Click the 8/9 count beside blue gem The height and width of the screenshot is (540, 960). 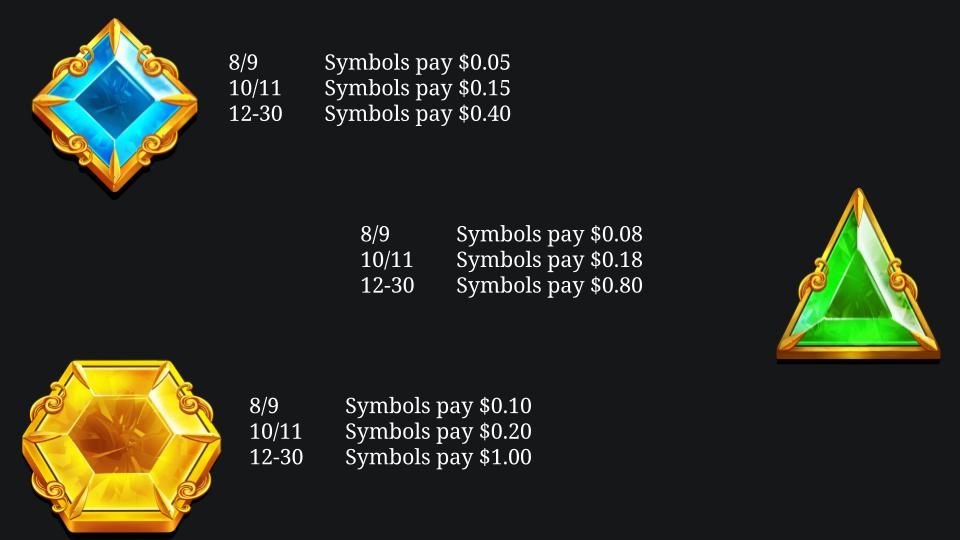point(243,62)
